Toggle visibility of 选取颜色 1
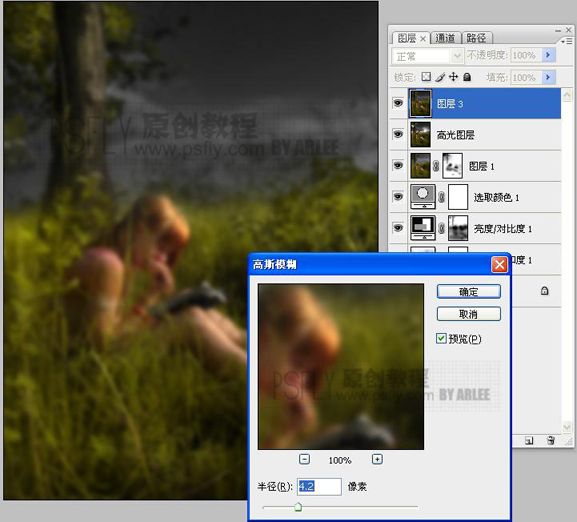 398,196
